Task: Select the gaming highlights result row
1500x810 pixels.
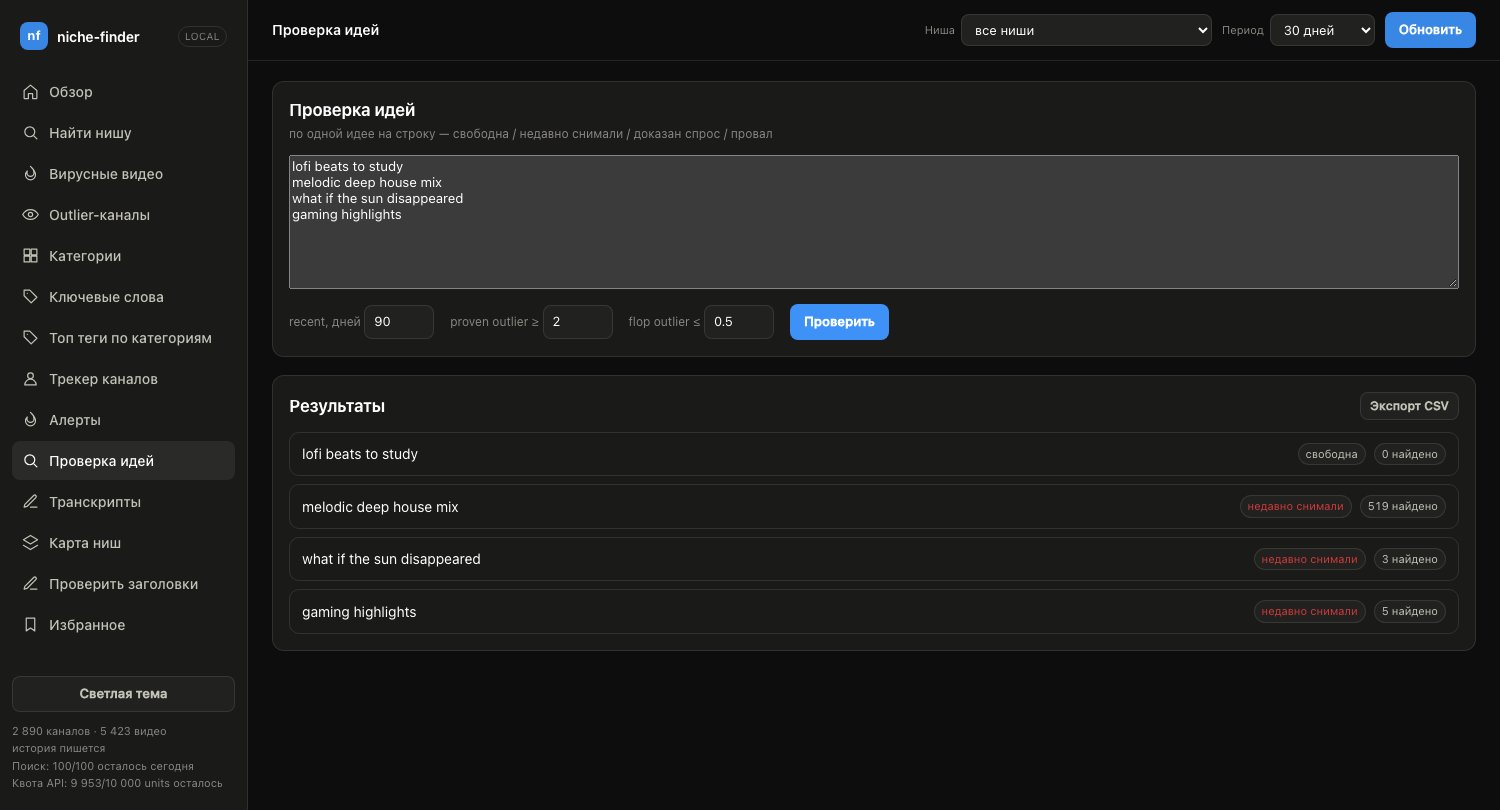Action: [874, 612]
